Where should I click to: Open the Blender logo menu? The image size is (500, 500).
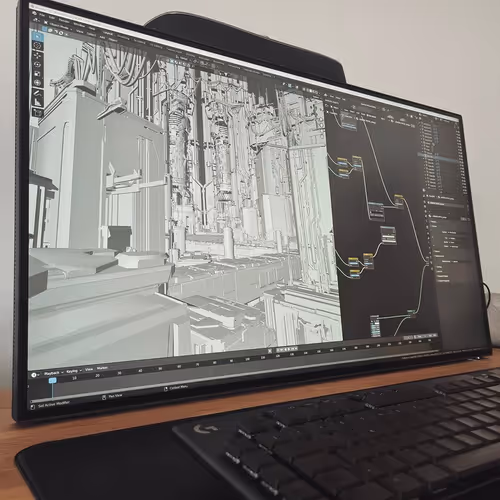pyautogui.click(x=33, y=13)
